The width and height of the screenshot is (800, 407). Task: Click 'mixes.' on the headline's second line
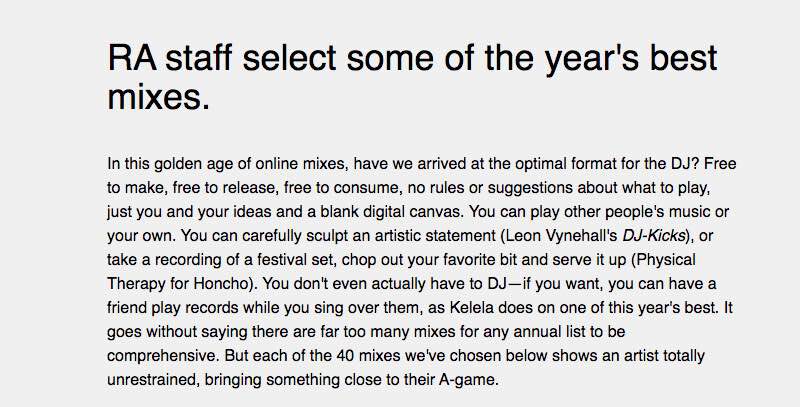159,96
